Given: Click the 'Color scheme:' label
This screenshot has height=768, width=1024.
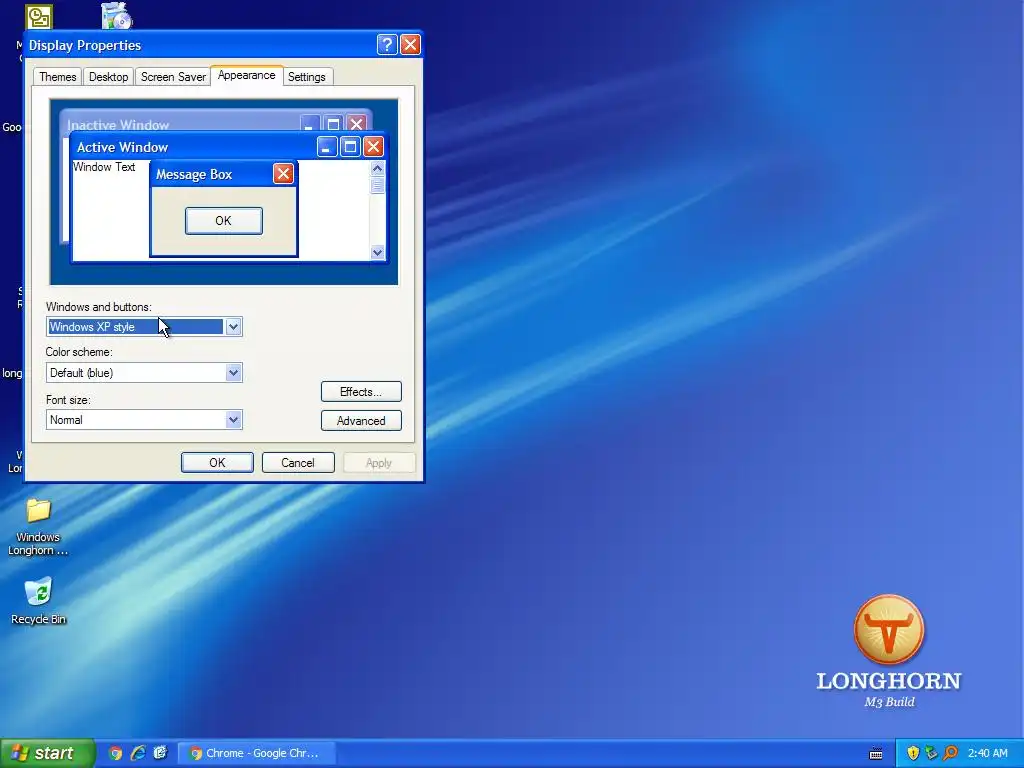Looking at the screenshot, I should [x=79, y=352].
